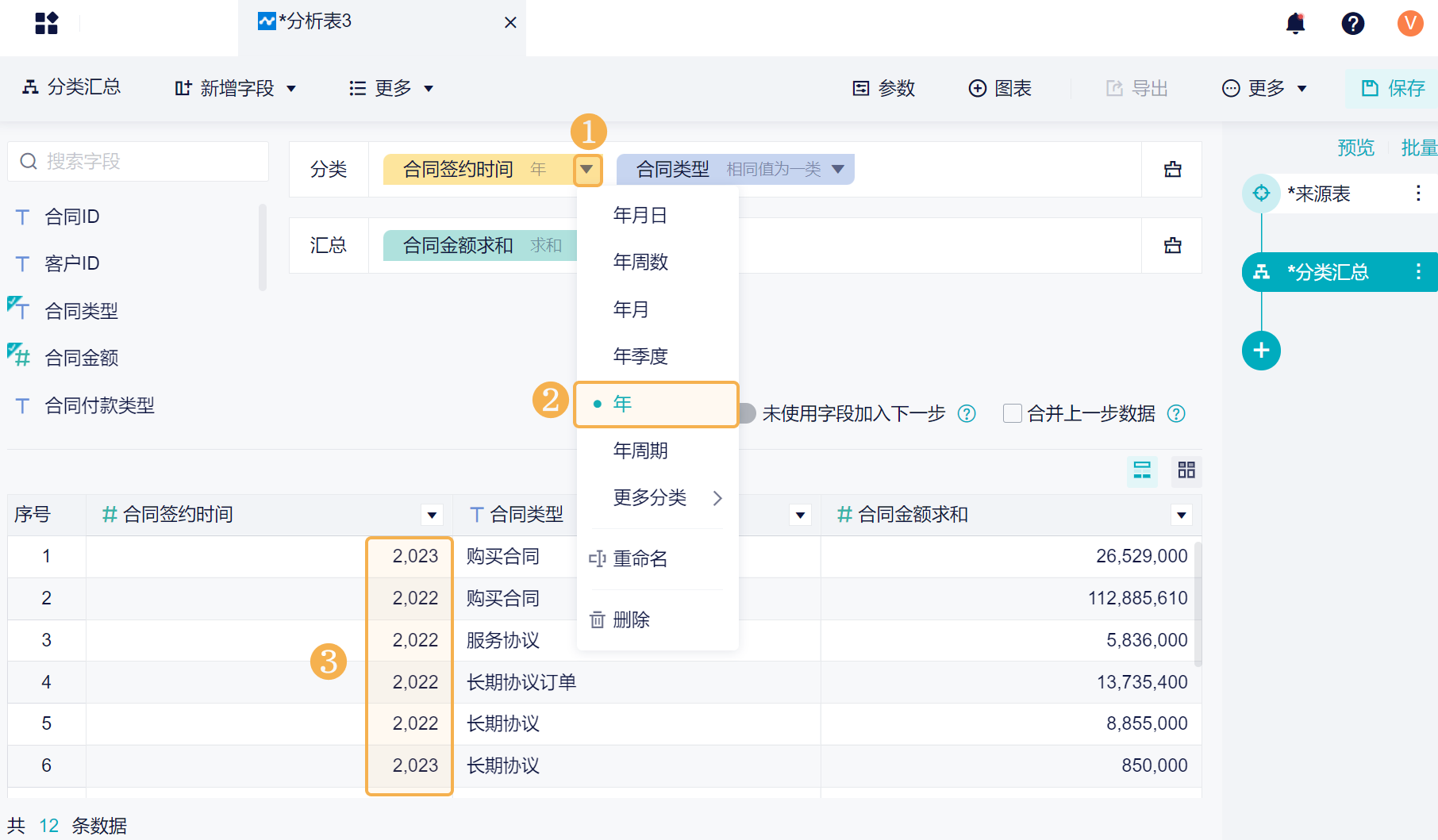
Task: Open the three-dot menu of *来源表
Action: (x=1418, y=194)
